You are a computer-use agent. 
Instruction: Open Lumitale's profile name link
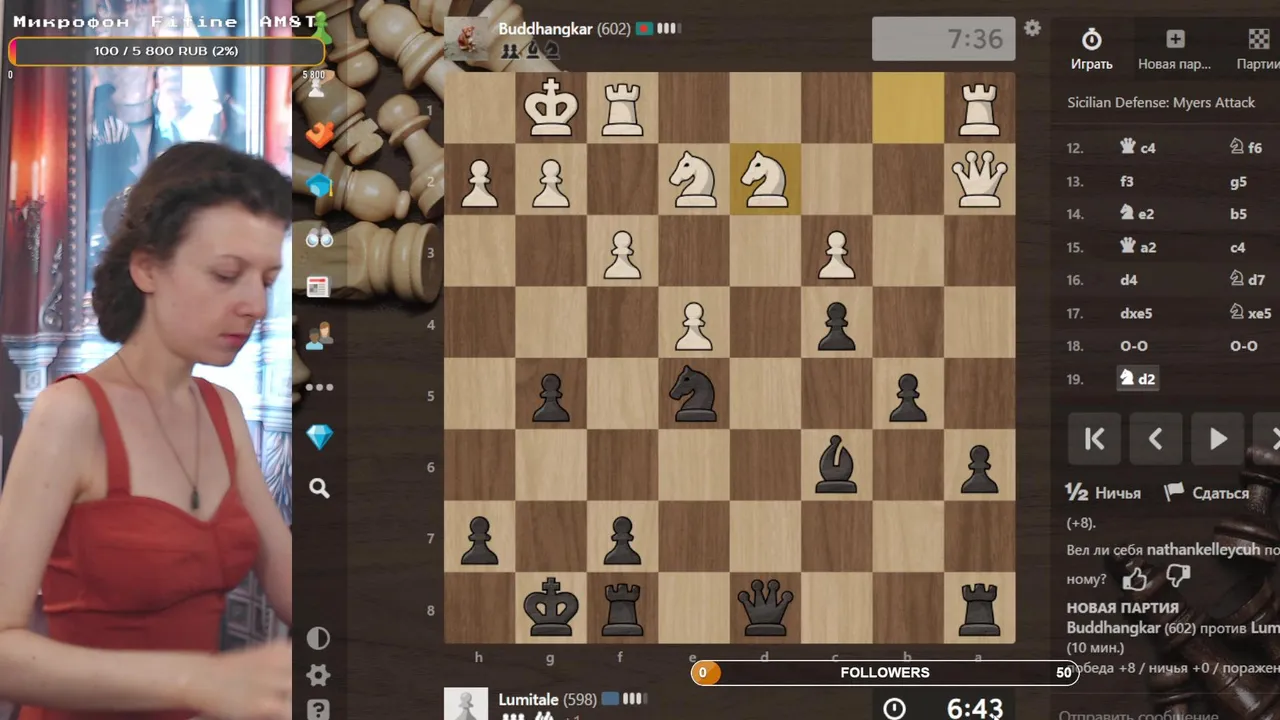coord(529,700)
